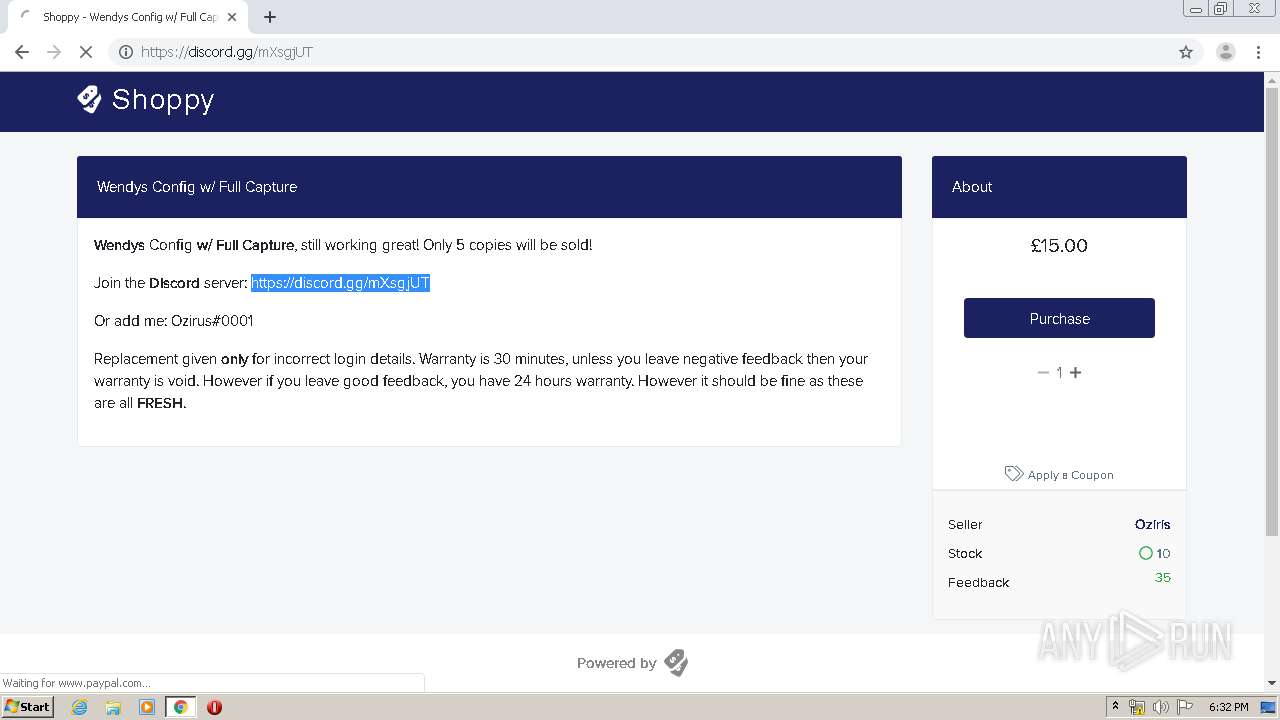Close the Shoppy Wendys Config tab
This screenshot has width=1280, height=720.
tap(232, 17)
